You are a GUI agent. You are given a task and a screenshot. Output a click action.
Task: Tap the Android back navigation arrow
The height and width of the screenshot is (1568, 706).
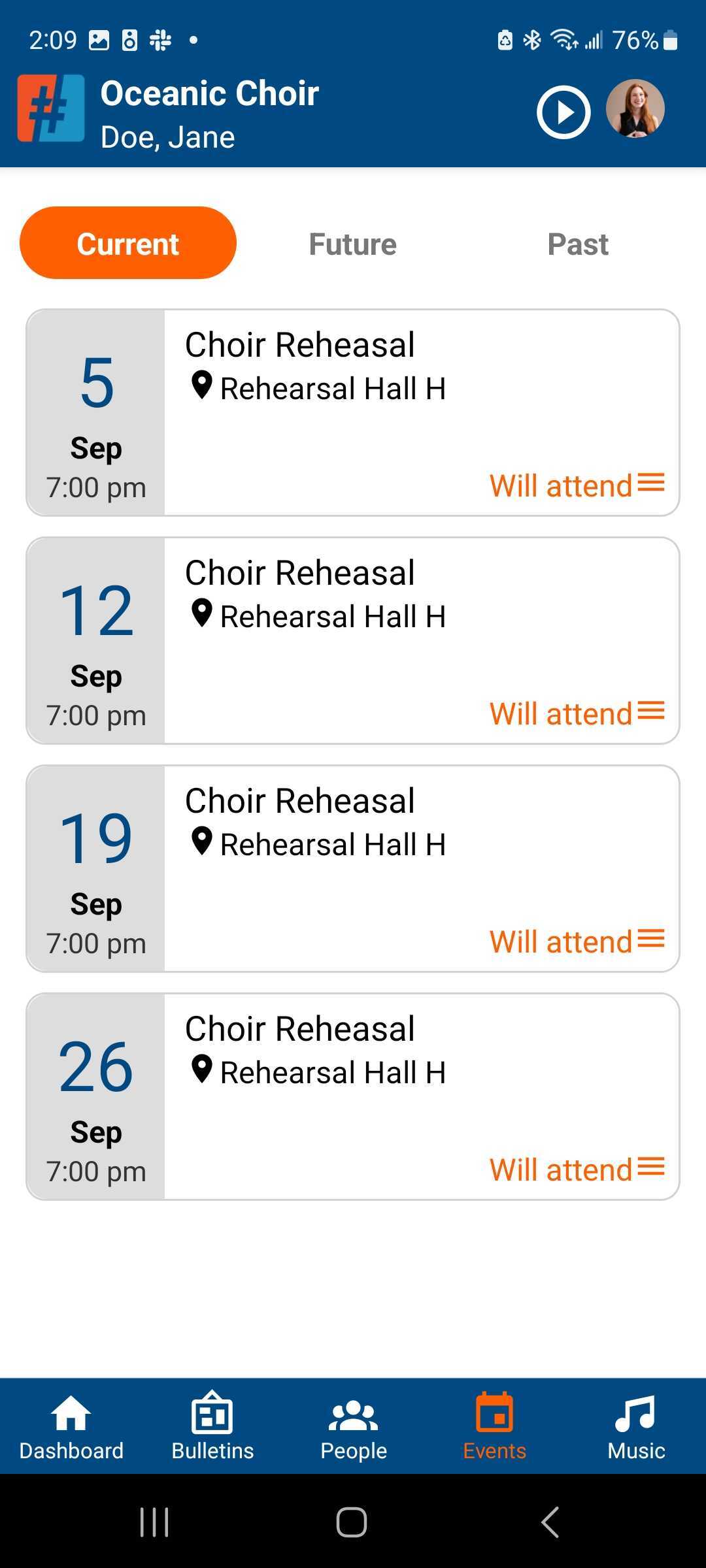click(550, 1522)
